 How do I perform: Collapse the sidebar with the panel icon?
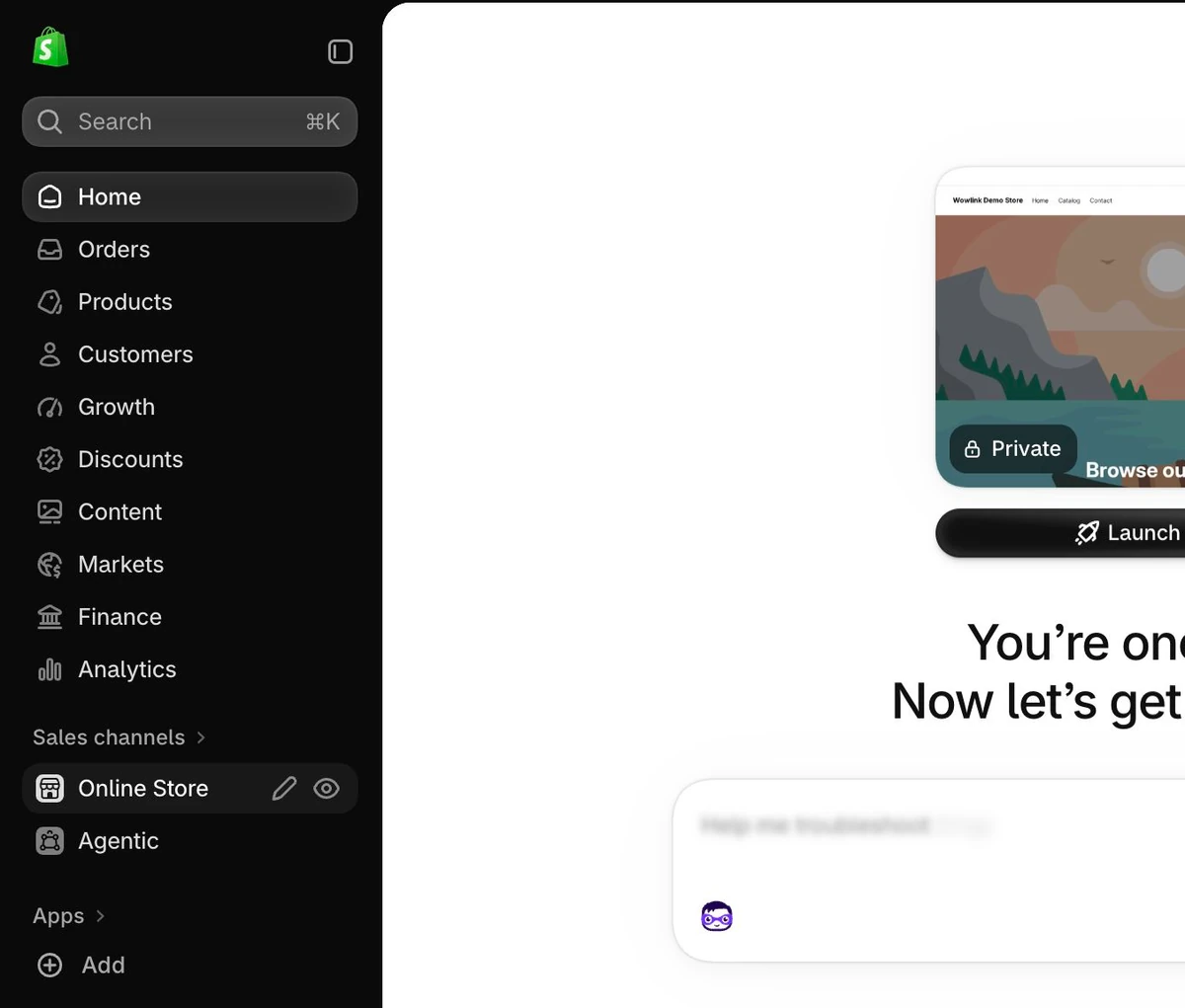point(340,51)
